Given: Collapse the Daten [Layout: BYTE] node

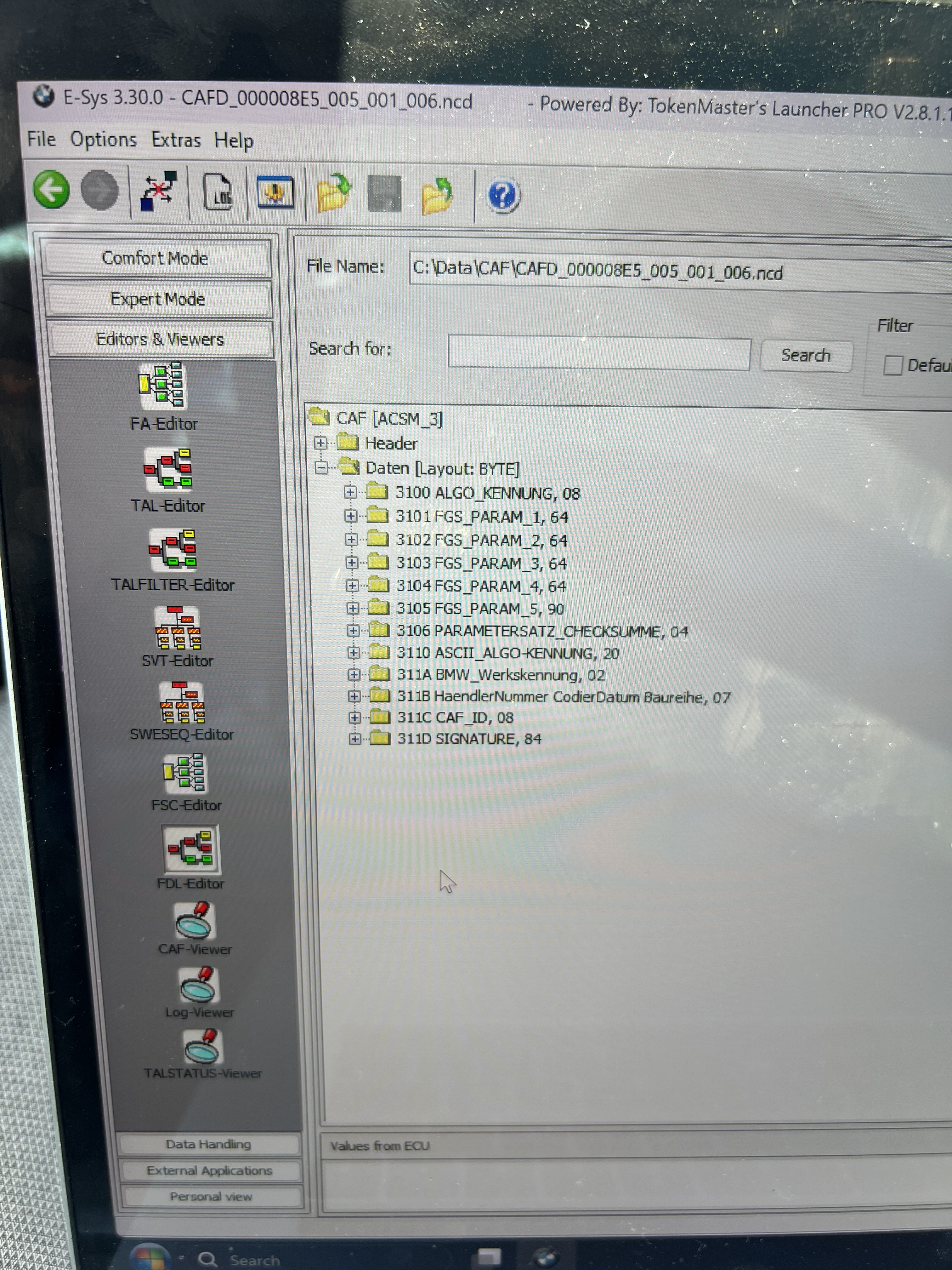Looking at the screenshot, I should pos(321,468).
